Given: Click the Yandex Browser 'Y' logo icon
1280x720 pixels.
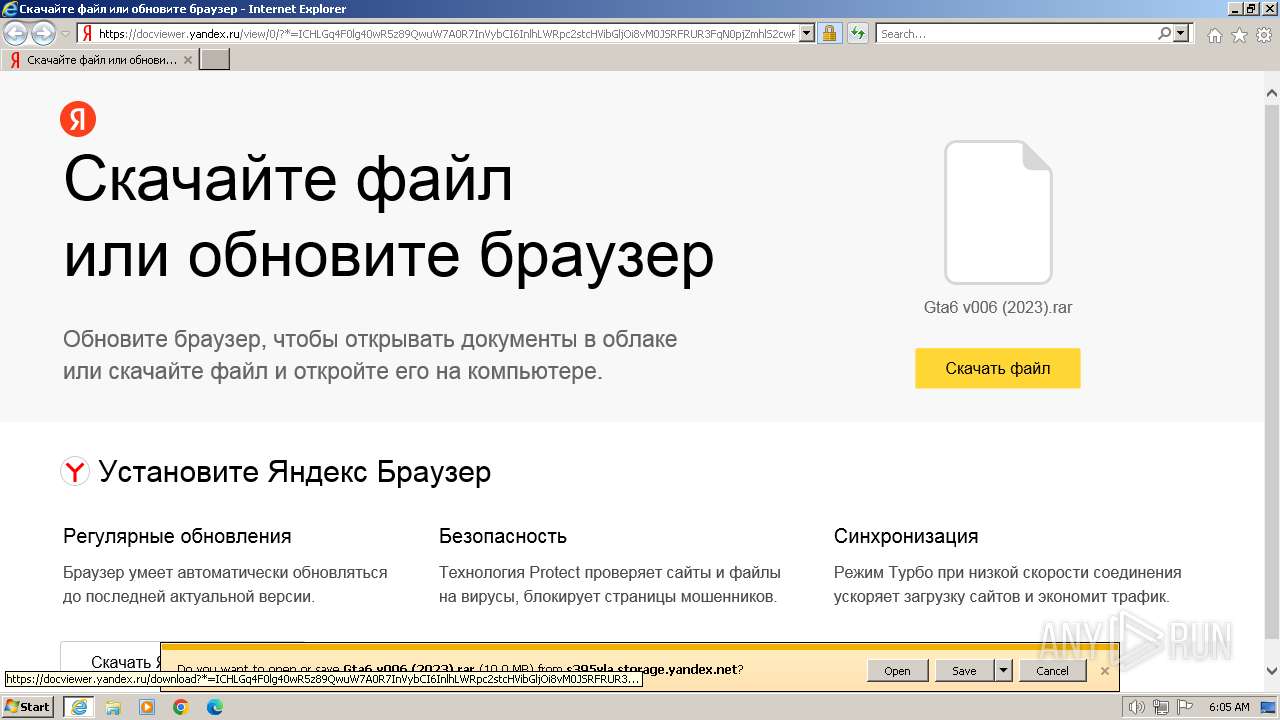Looking at the screenshot, I should tap(75, 472).
